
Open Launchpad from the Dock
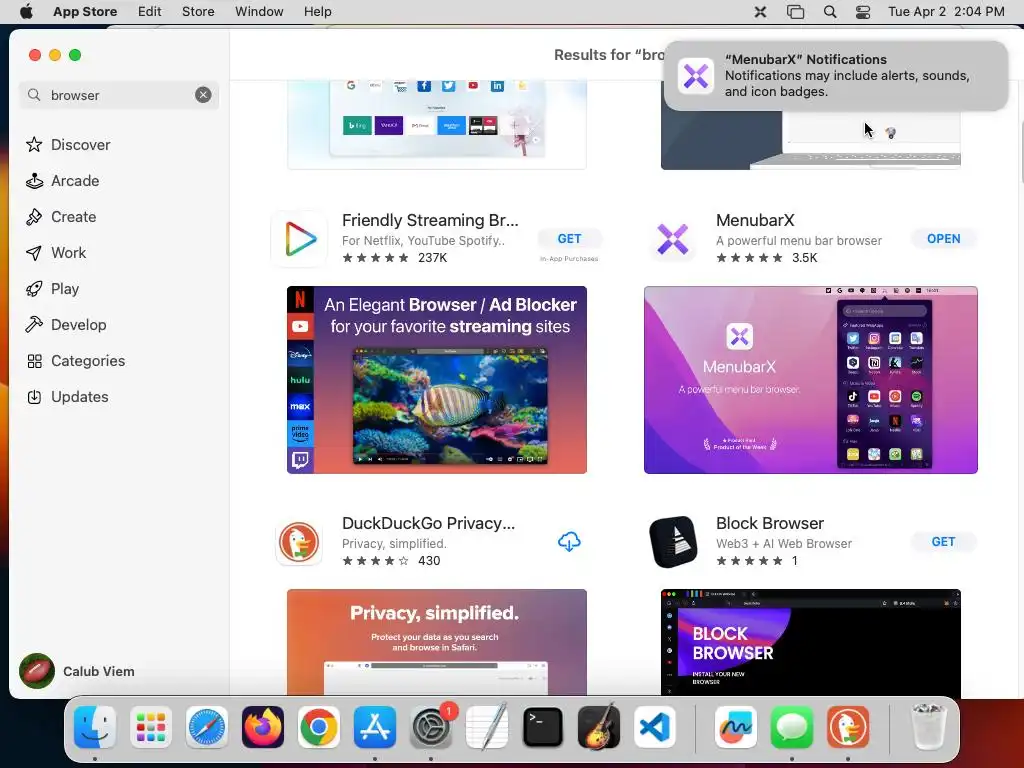click(x=151, y=727)
